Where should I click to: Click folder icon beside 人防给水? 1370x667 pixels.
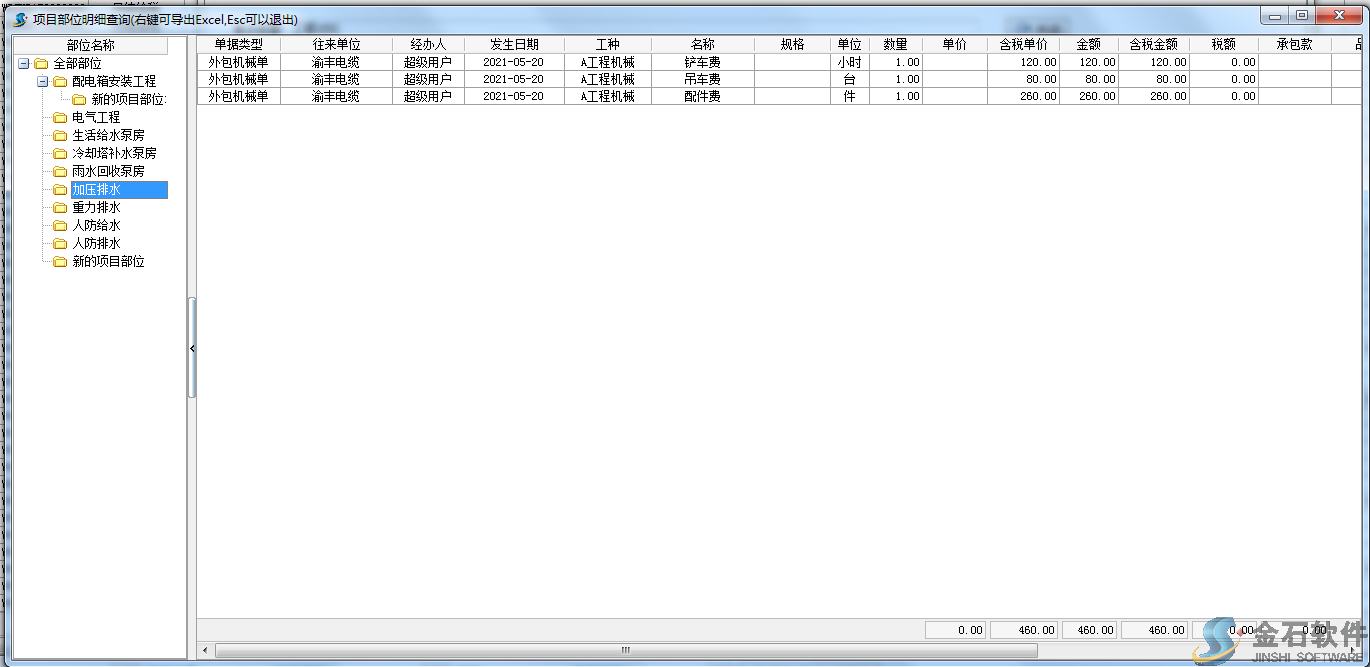(x=60, y=225)
